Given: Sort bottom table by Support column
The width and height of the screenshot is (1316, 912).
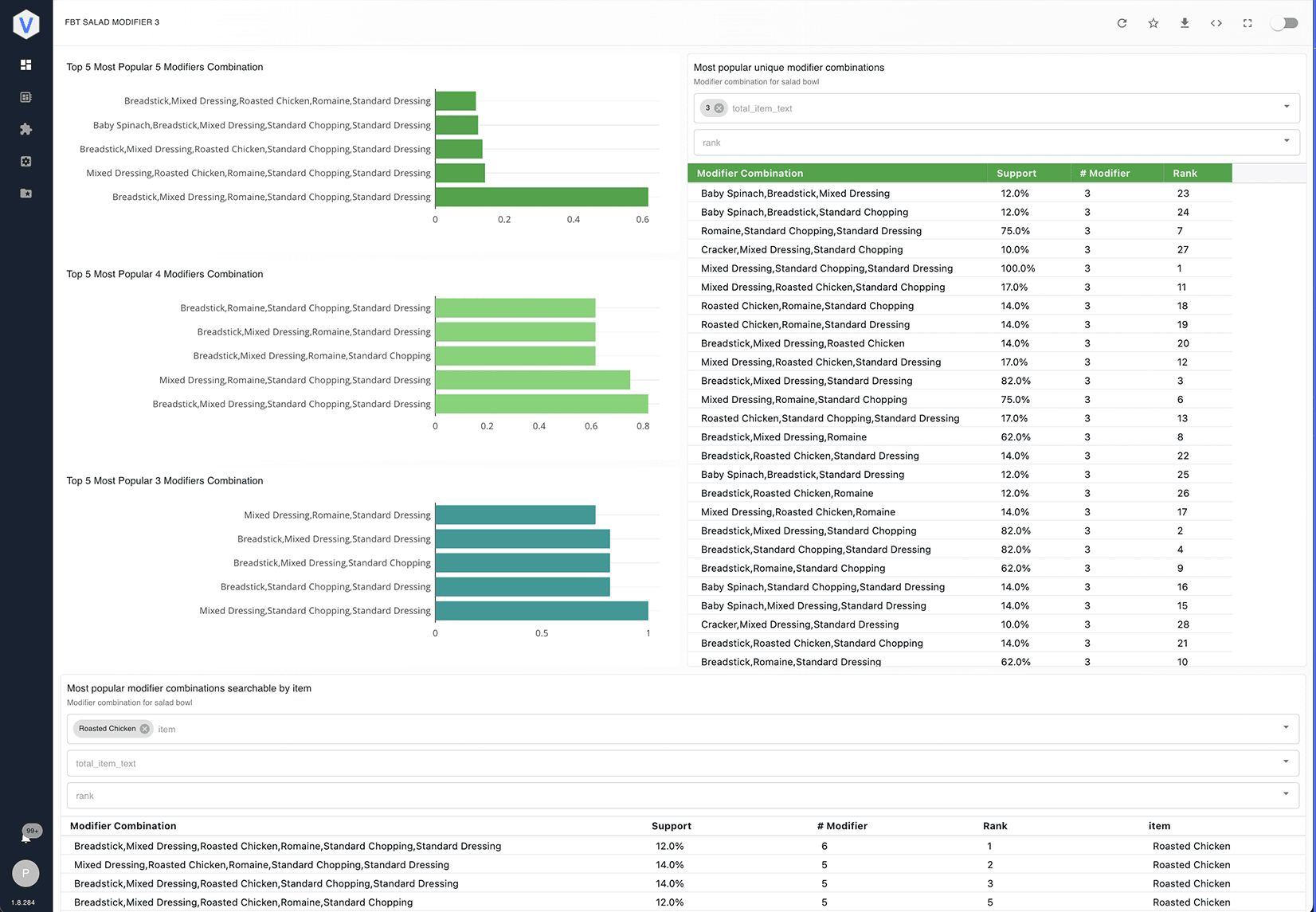Looking at the screenshot, I should (x=671, y=826).
